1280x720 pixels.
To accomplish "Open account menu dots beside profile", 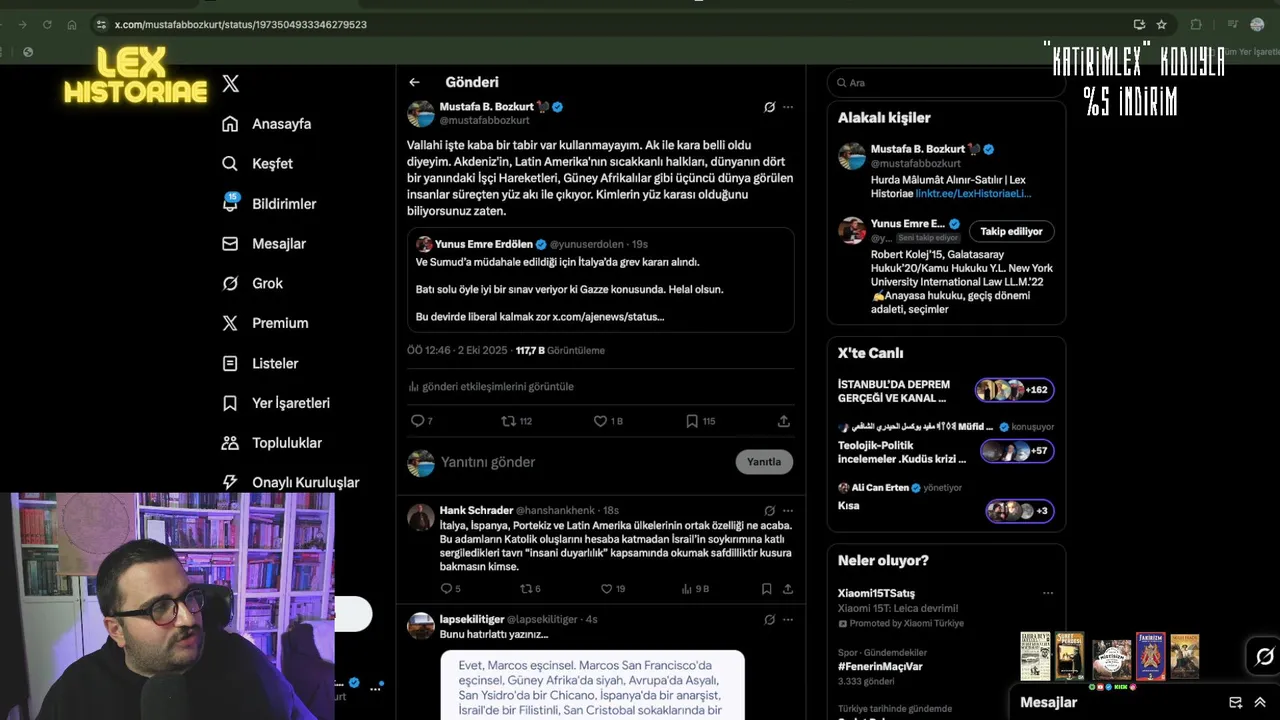I will pyautogui.click(x=376, y=688).
